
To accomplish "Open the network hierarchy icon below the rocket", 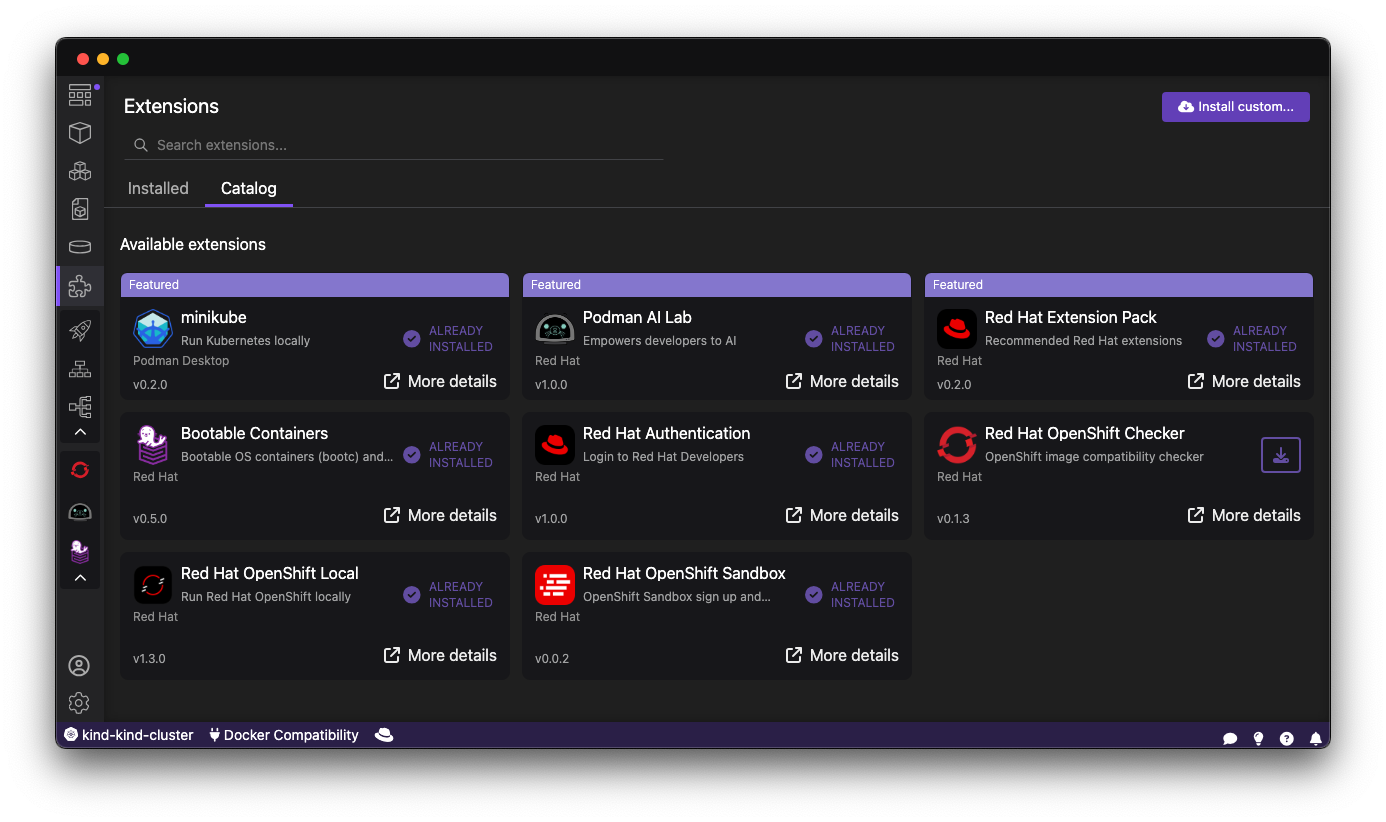I will click(80, 369).
